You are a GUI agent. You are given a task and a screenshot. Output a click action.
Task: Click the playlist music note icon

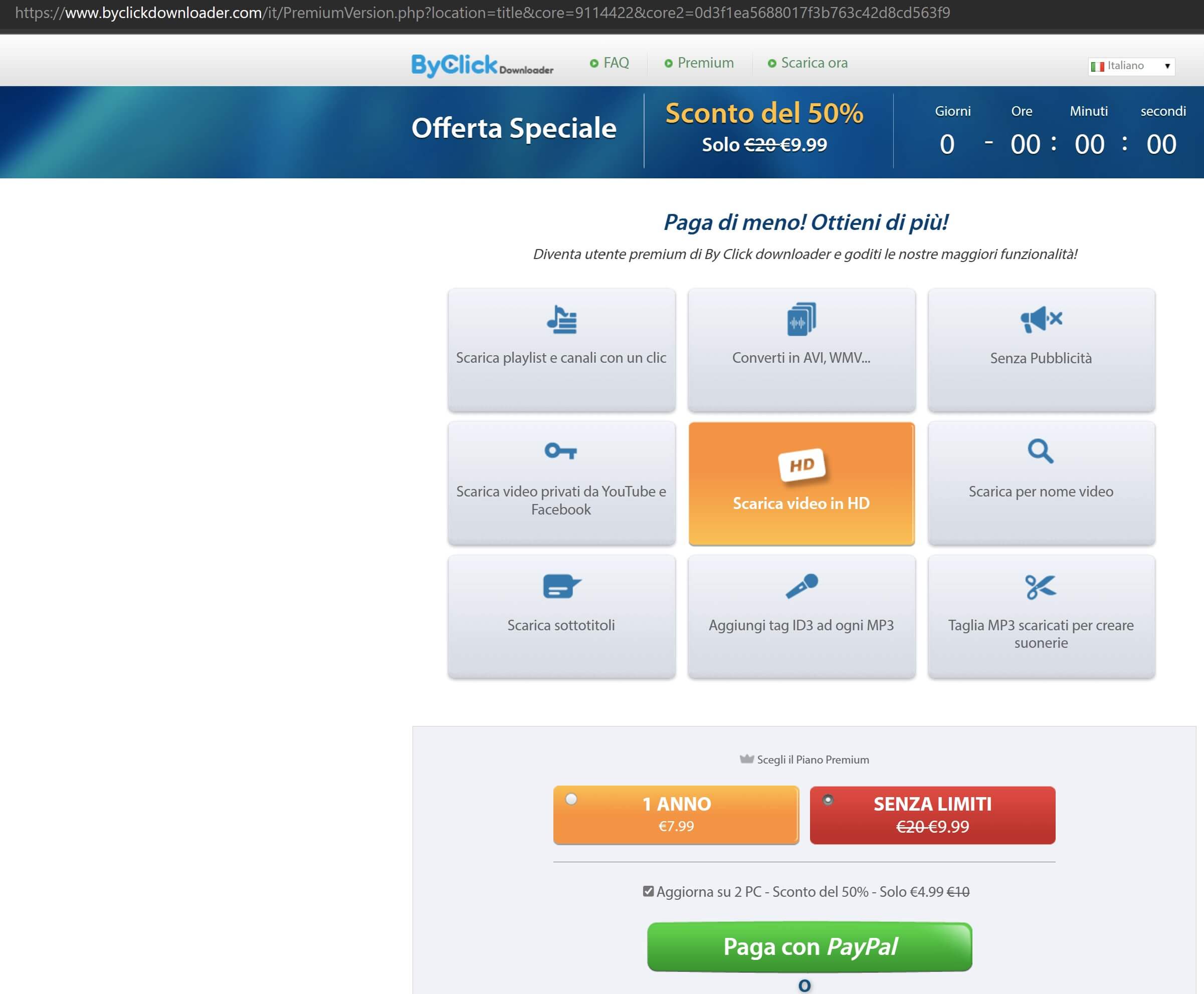(x=561, y=320)
